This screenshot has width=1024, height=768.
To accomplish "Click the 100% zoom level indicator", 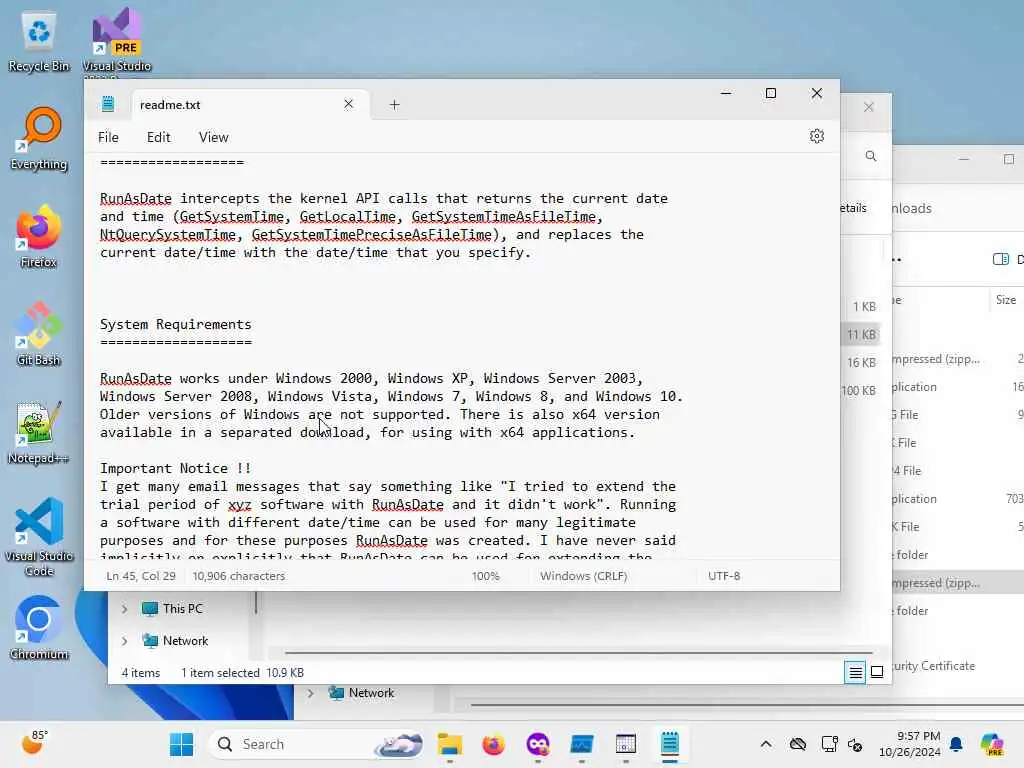I will pos(485,576).
